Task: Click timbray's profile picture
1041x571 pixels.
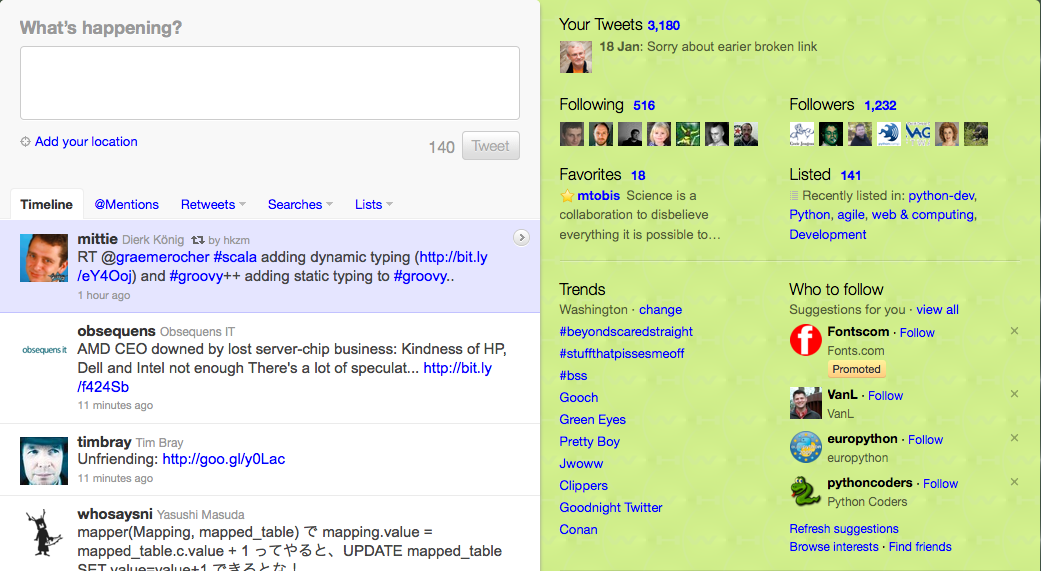Action: pyautogui.click(x=44, y=461)
